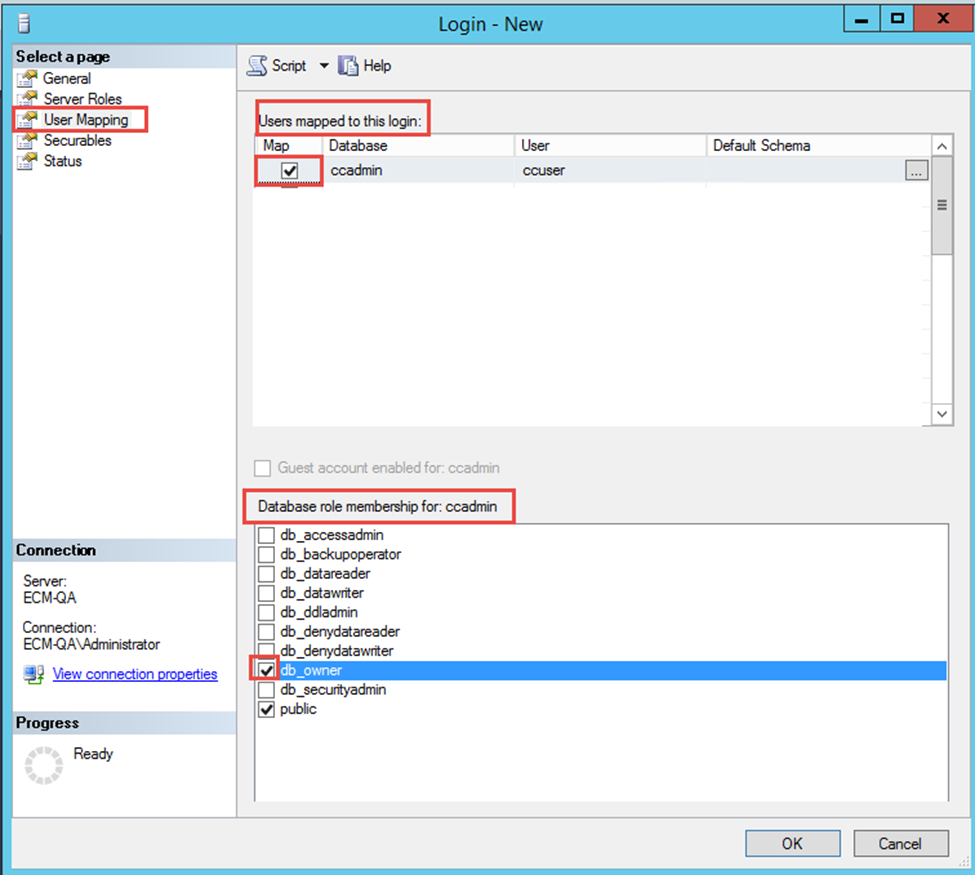Select the Server Roles page
The width and height of the screenshot is (975, 875).
click(82, 99)
